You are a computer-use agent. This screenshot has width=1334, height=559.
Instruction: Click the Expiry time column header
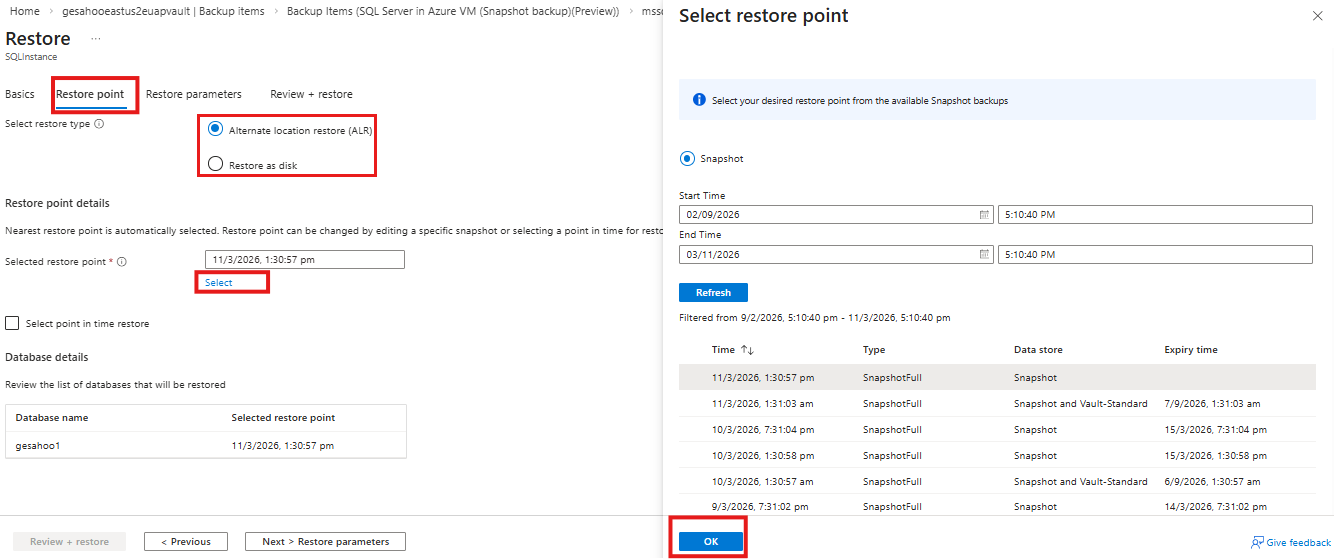point(1191,350)
